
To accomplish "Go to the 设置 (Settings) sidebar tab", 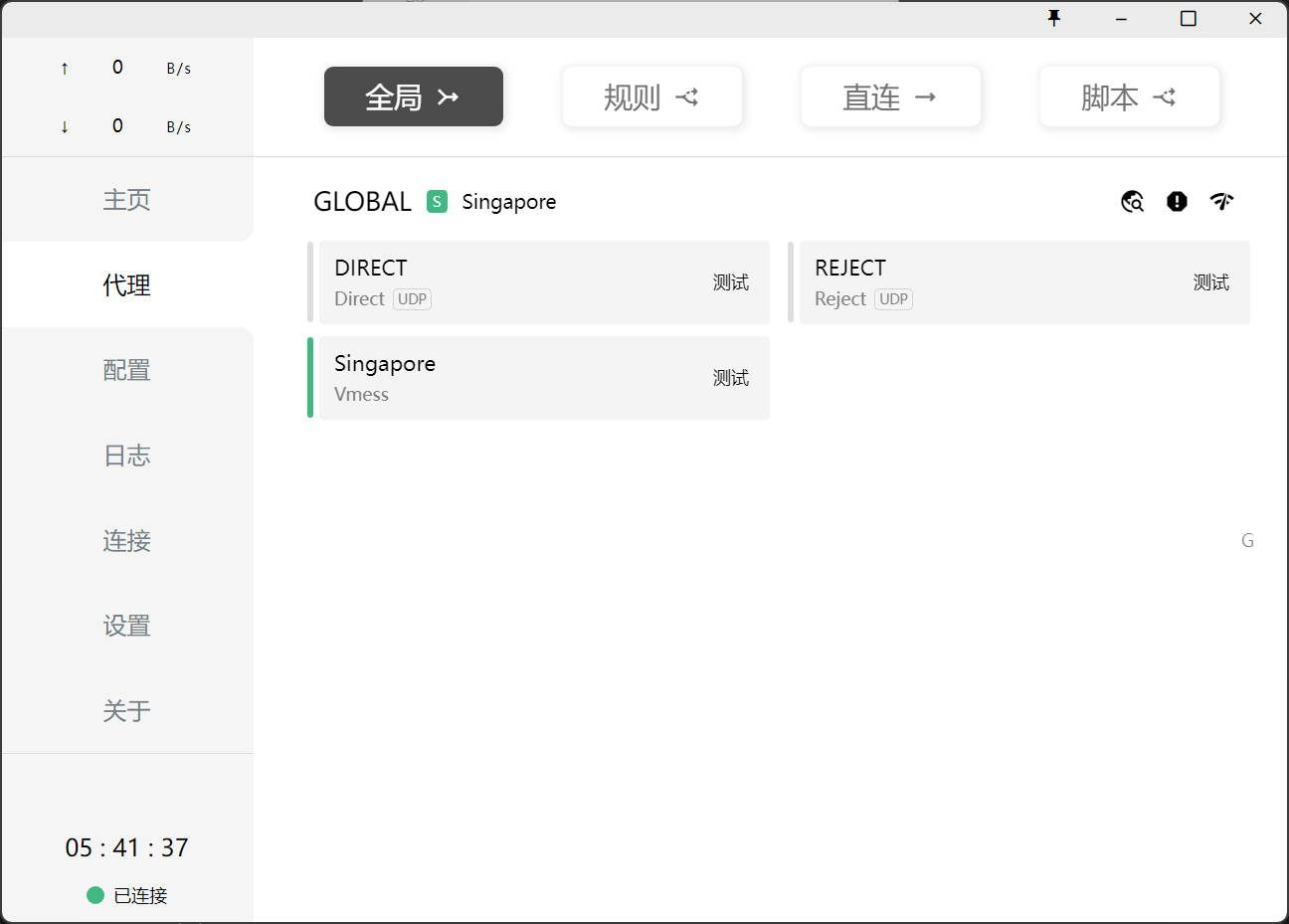I will pos(126,626).
